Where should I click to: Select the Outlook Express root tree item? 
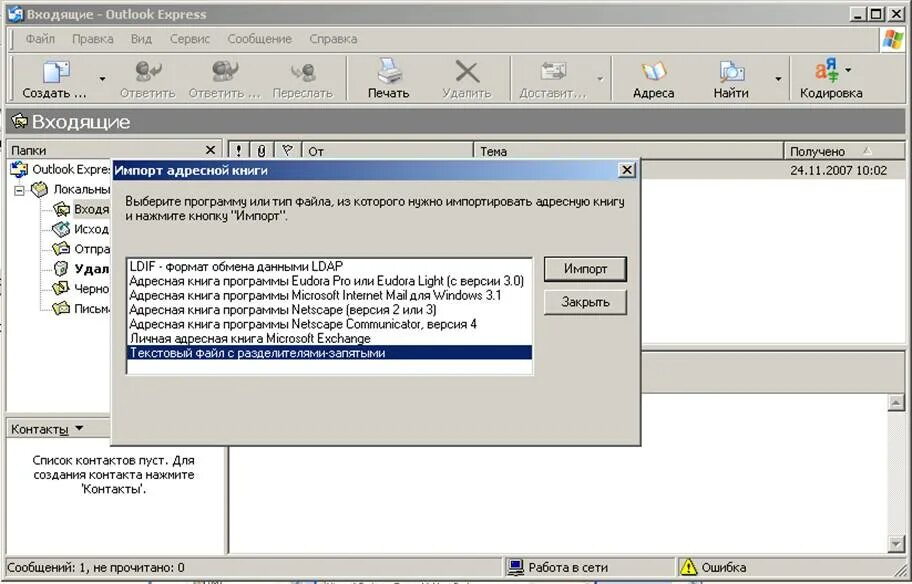coord(60,169)
